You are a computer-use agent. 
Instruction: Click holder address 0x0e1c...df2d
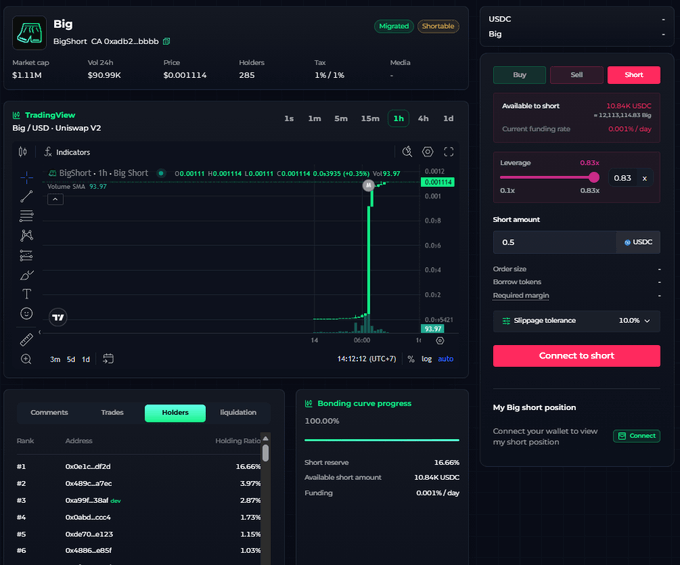(x=88, y=467)
